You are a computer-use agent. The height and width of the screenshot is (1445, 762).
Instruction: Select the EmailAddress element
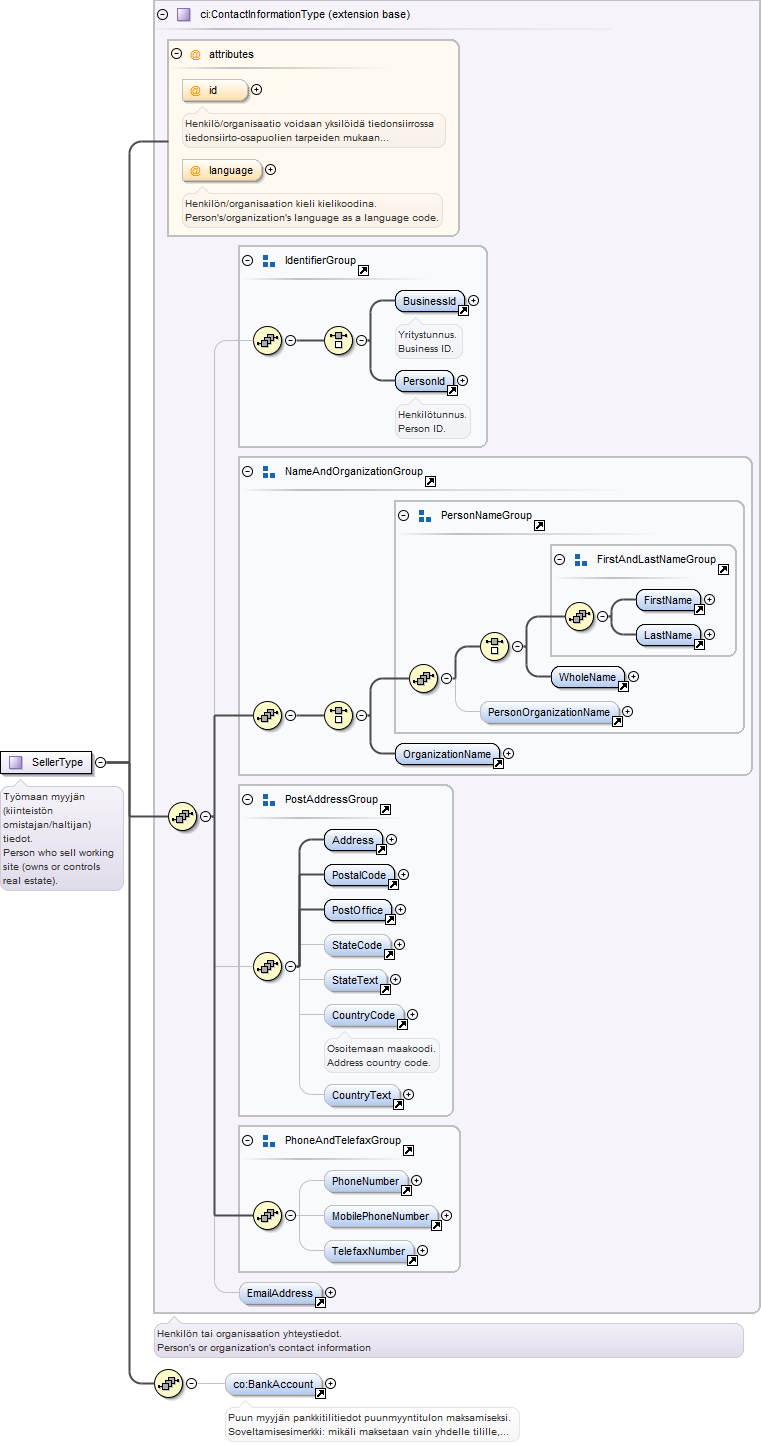pos(280,1293)
